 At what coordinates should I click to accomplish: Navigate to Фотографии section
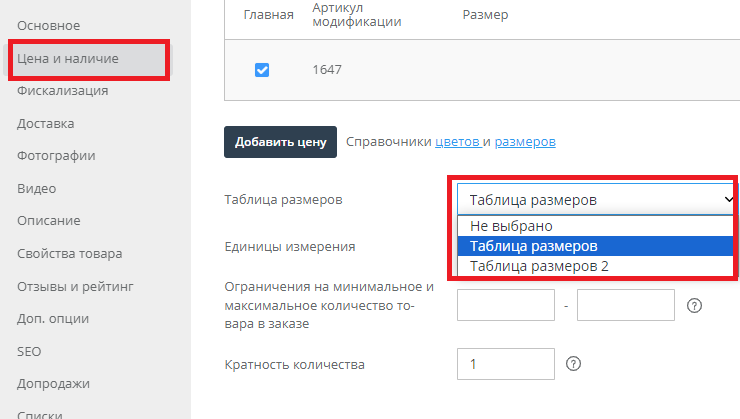click(56, 156)
